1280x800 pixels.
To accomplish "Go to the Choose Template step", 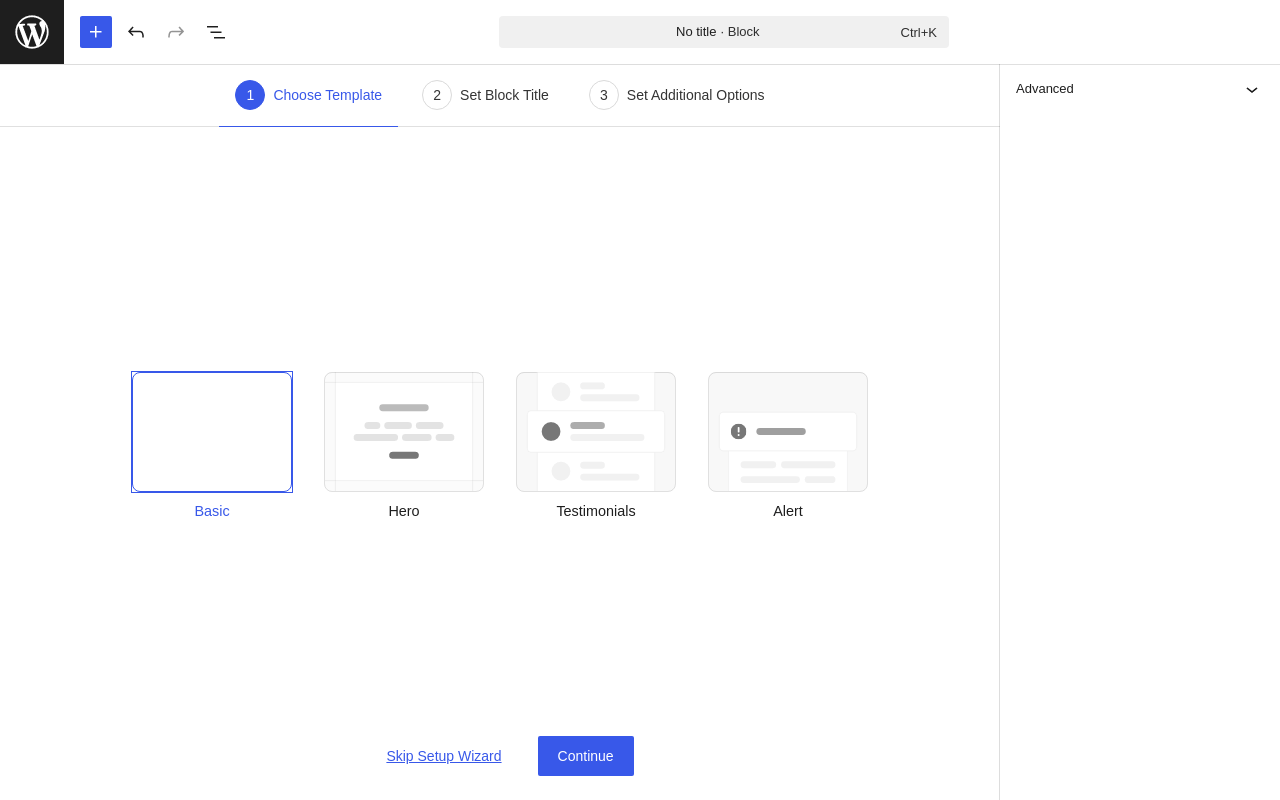I will pos(308,95).
